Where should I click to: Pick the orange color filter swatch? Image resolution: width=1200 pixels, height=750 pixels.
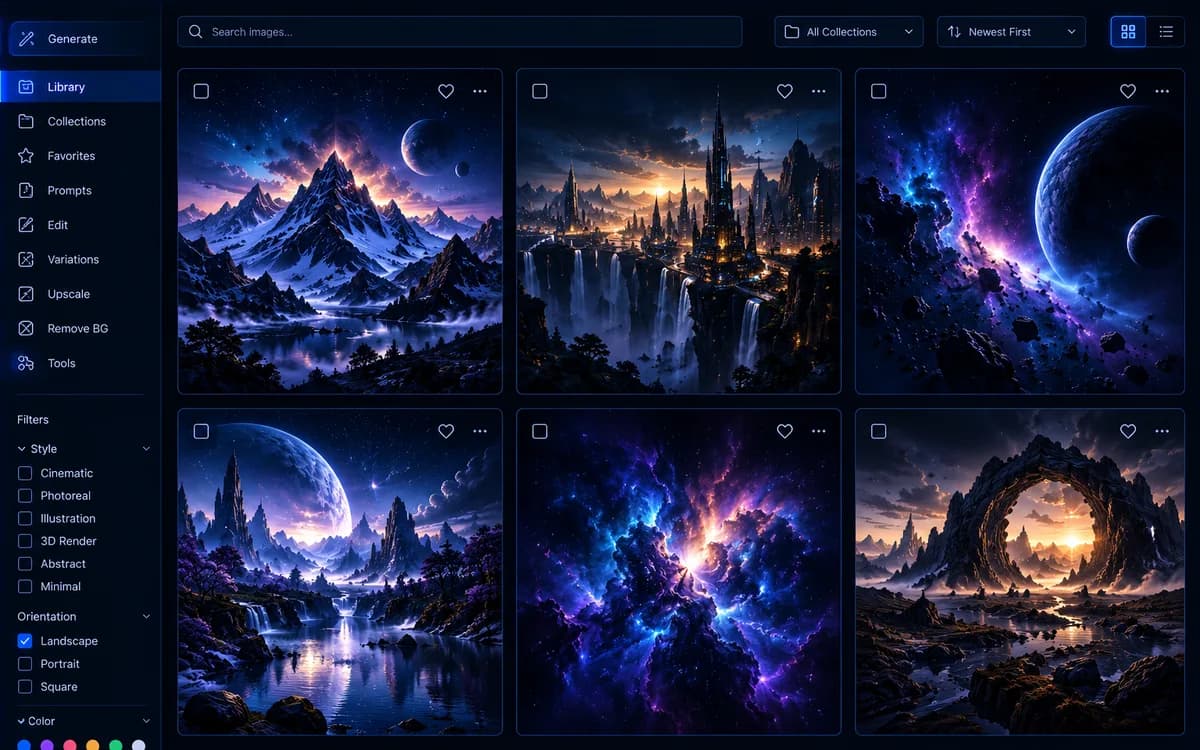[92, 745]
